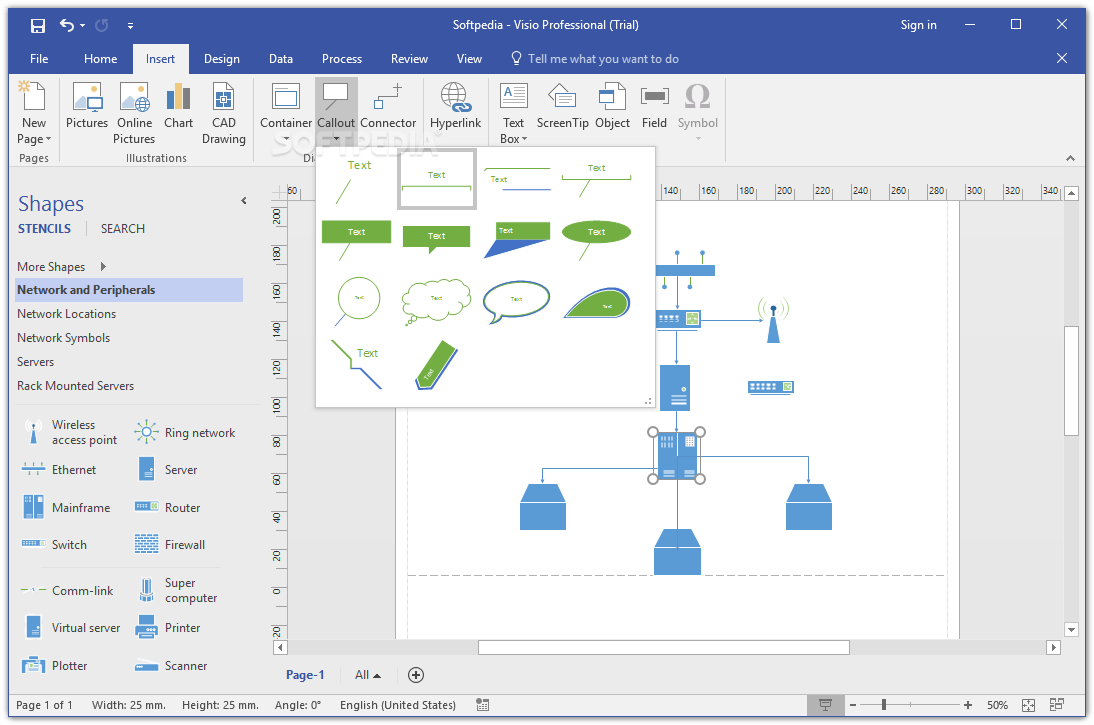
Task: Click the Sign in link
Action: pyautogui.click(x=918, y=25)
